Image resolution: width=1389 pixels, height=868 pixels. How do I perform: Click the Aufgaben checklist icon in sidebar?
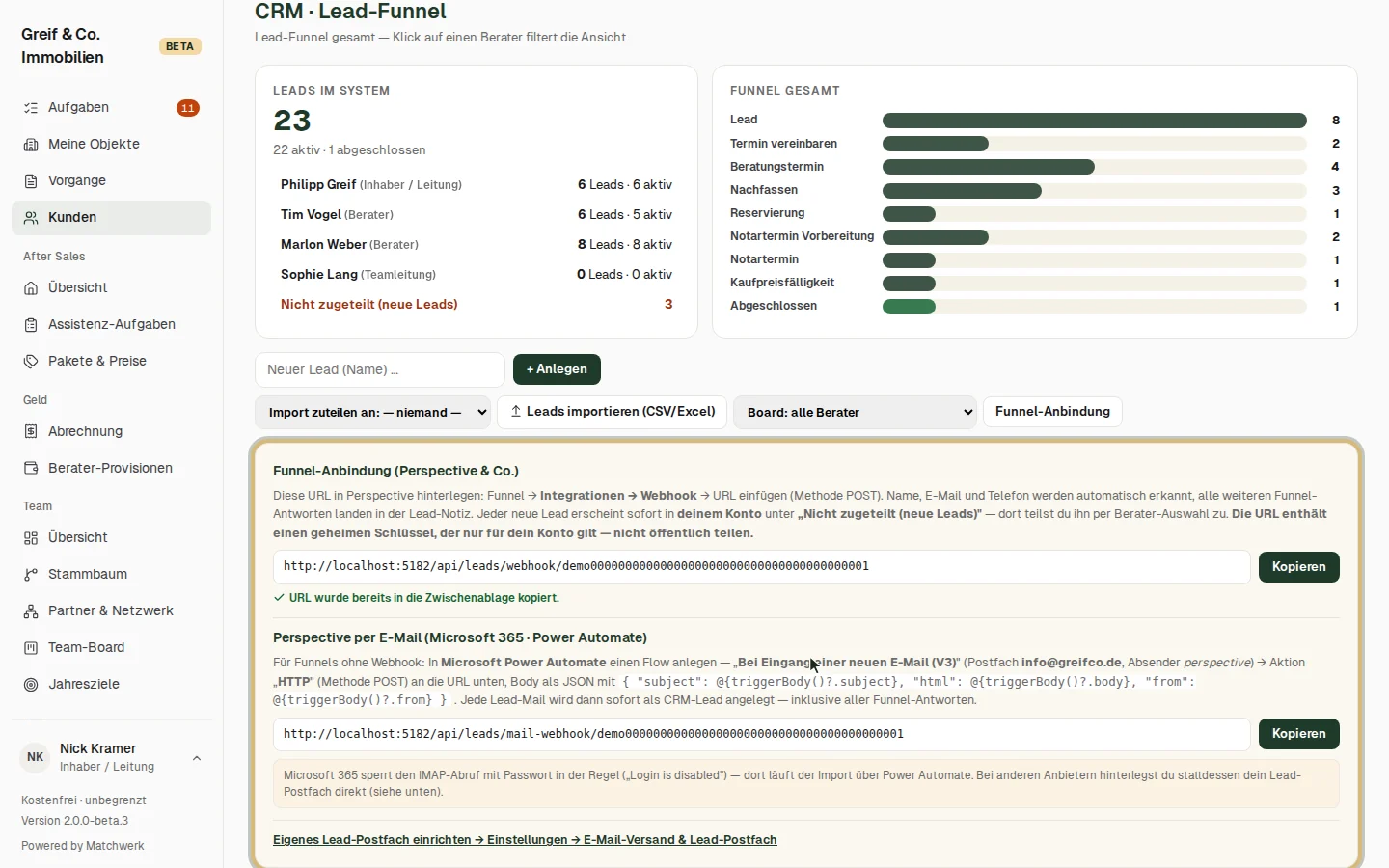[x=31, y=108]
